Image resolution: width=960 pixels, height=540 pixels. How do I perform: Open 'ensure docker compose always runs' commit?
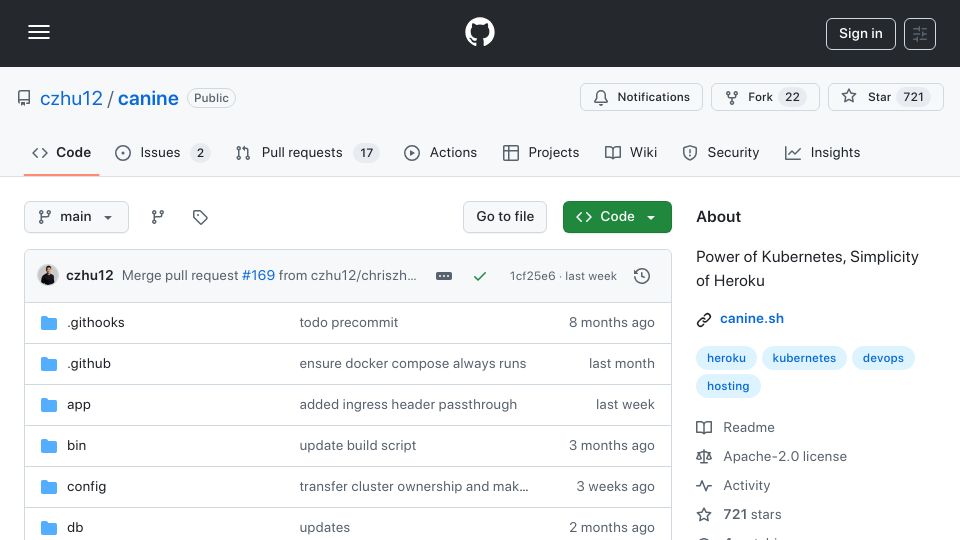pos(413,364)
